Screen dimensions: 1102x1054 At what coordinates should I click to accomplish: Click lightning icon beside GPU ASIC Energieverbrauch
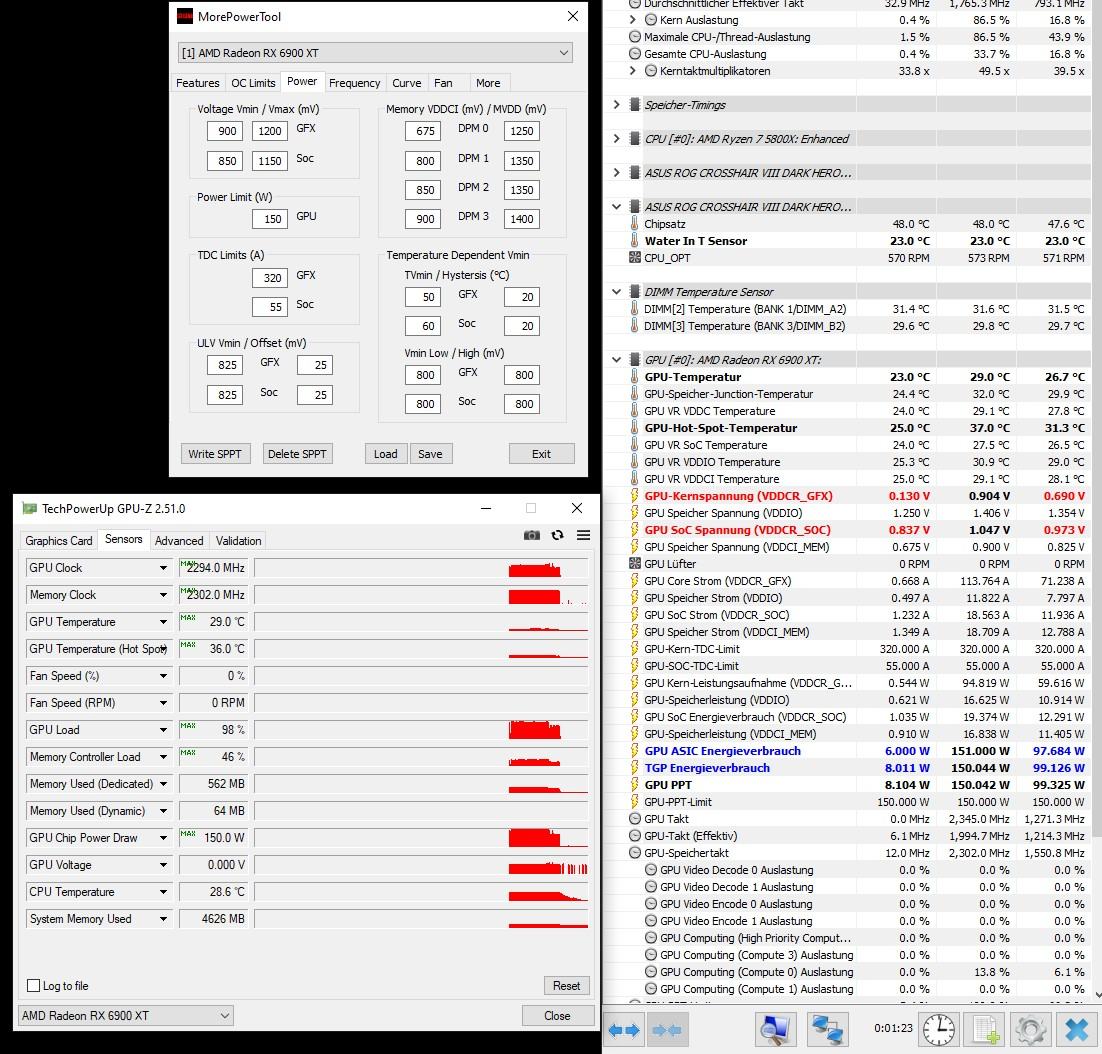(x=635, y=750)
